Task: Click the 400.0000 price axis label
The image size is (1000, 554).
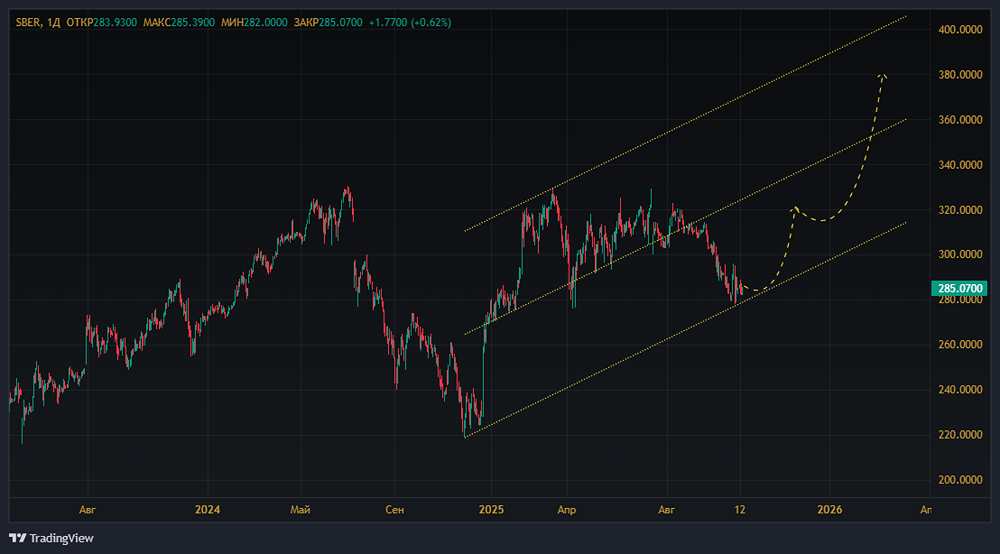Action: 960,29
